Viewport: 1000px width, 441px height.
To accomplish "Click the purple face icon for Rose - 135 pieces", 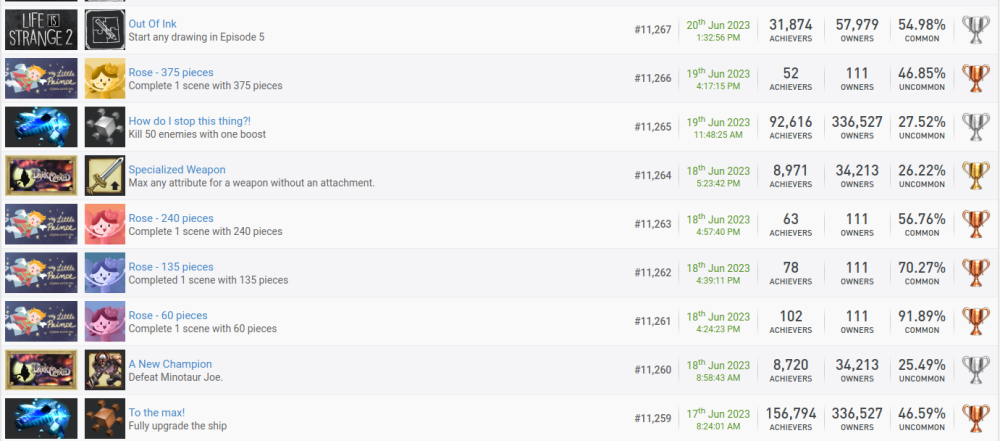I will [105, 272].
